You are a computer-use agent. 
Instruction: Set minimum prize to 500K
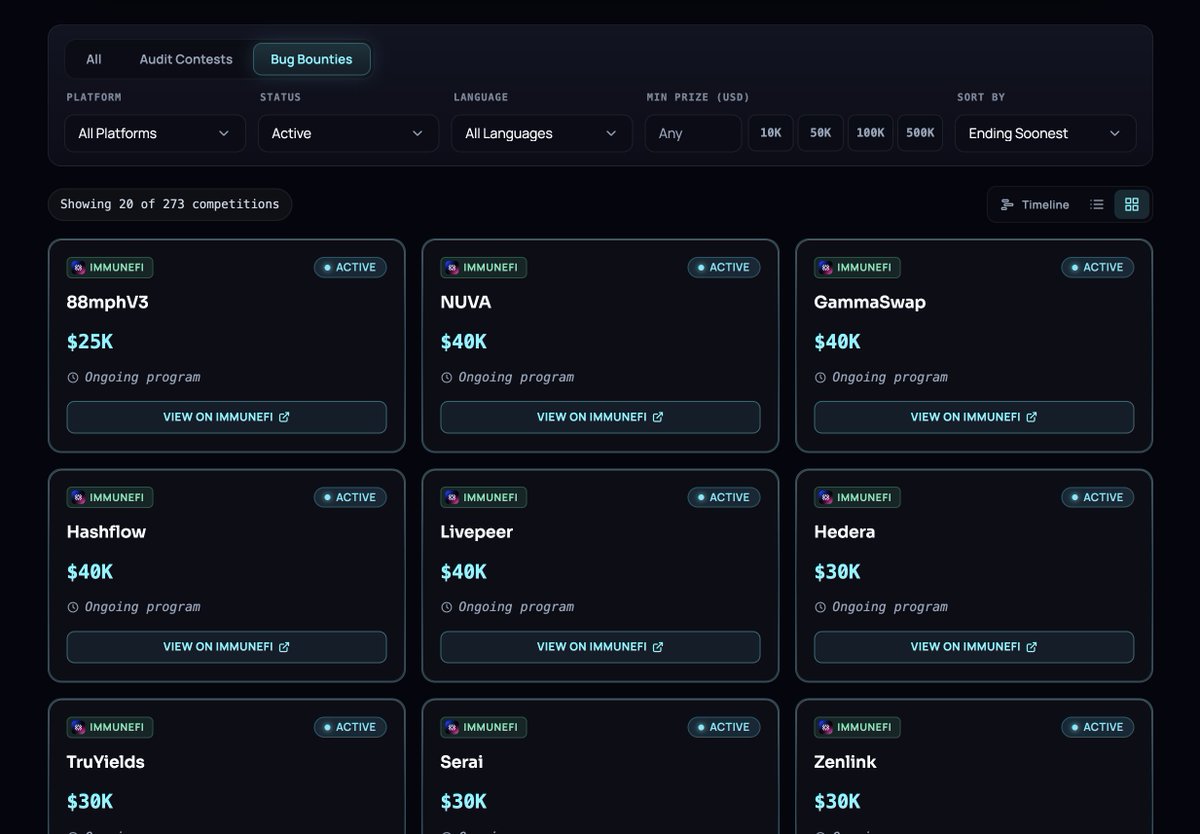pyautogui.click(x=920, y=133)
